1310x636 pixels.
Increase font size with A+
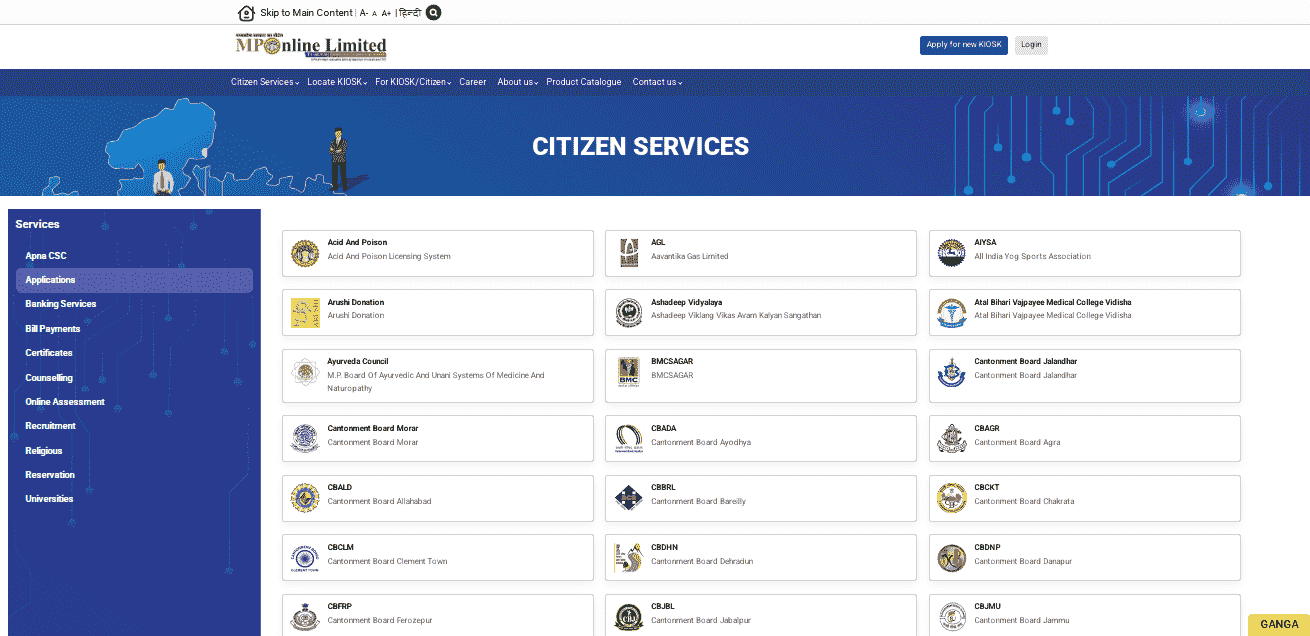point(386,14)
